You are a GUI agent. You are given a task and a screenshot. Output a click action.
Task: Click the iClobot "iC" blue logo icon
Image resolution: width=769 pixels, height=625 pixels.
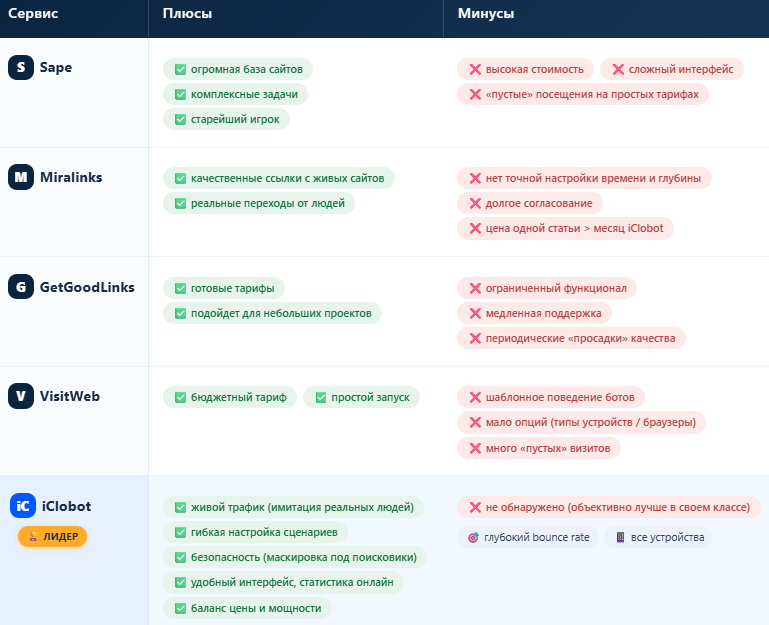pos(23,506)
